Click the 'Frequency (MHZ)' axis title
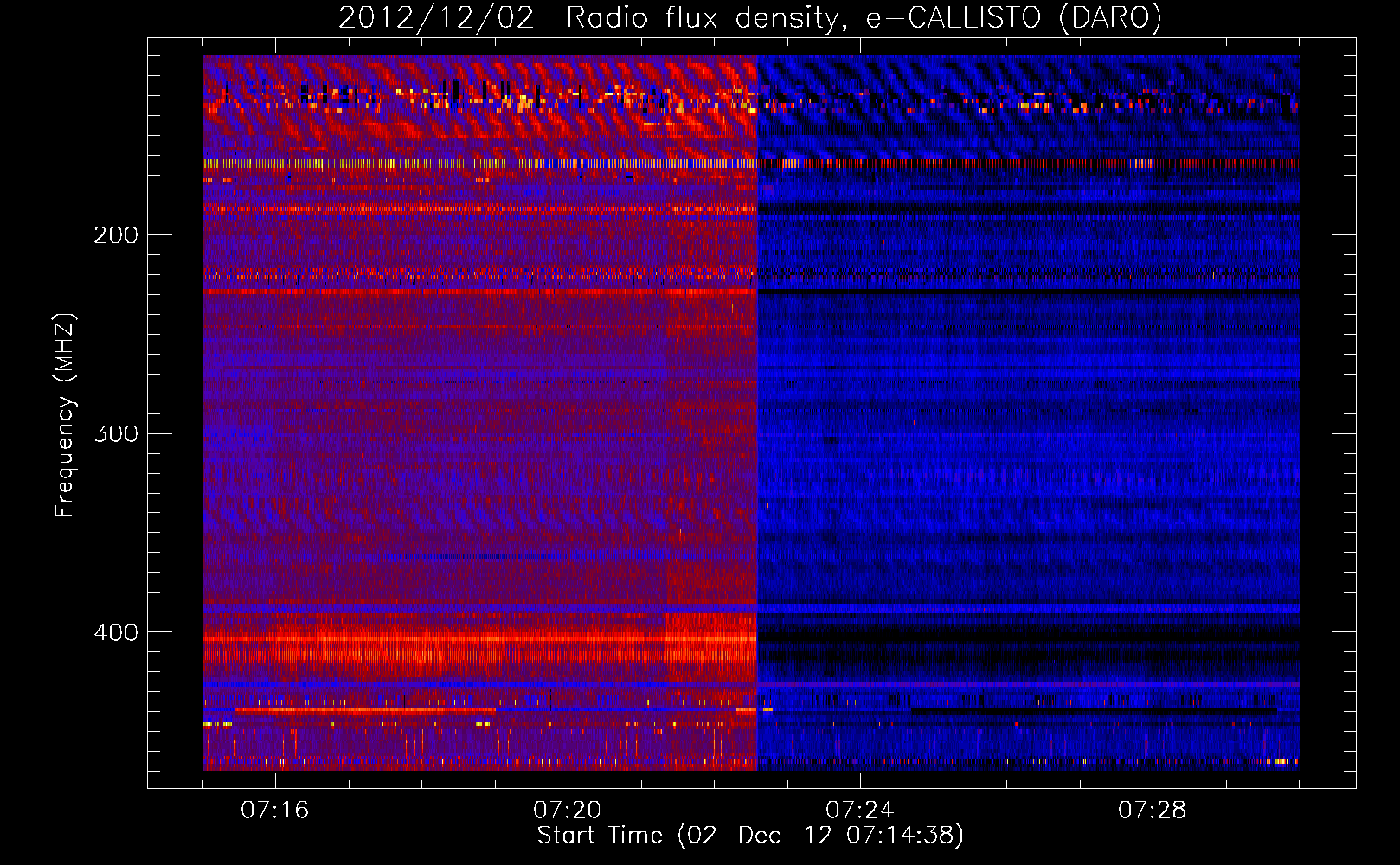The image size is (1400, 865). [65, 414]
